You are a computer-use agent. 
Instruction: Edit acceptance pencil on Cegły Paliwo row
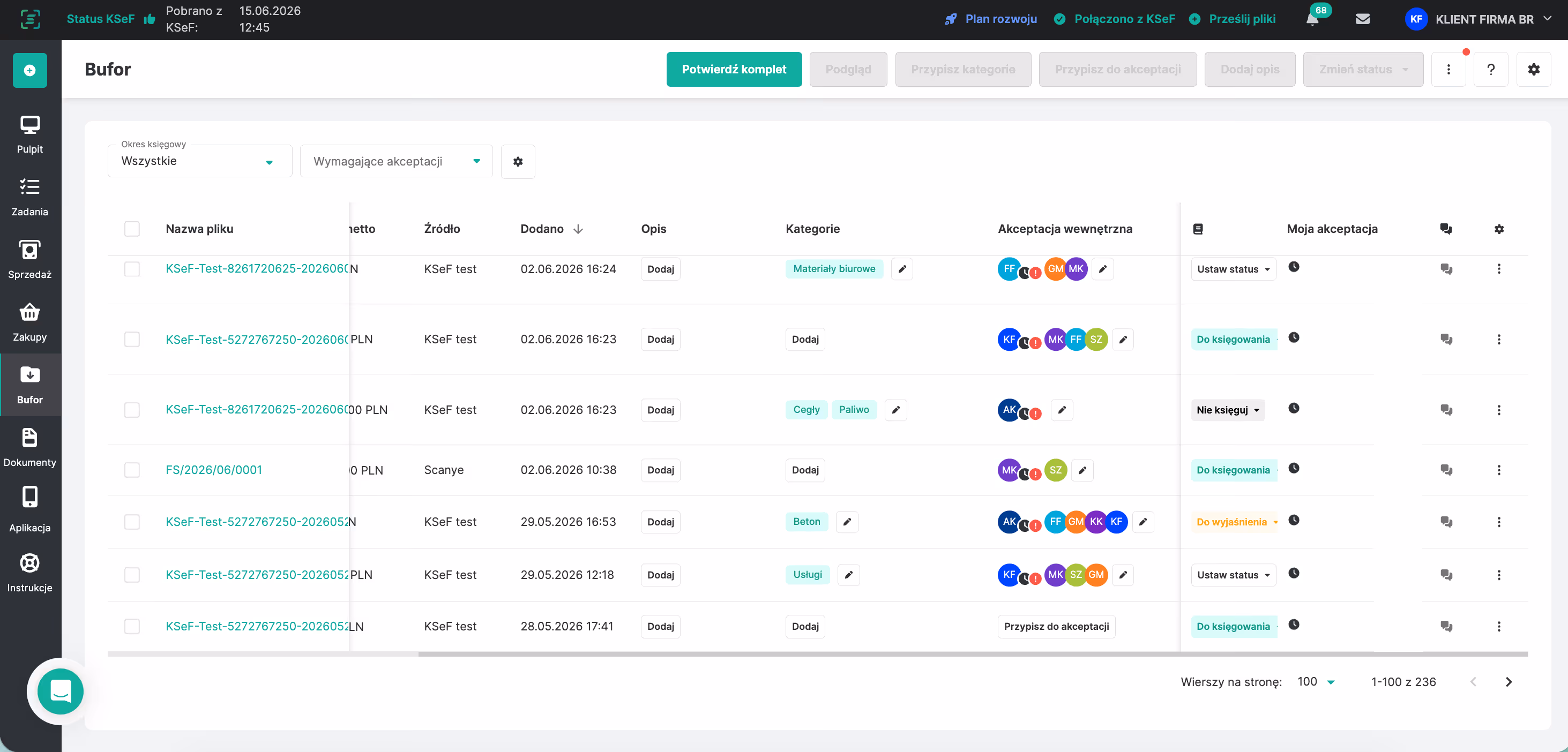click(x=1062, y=410)
